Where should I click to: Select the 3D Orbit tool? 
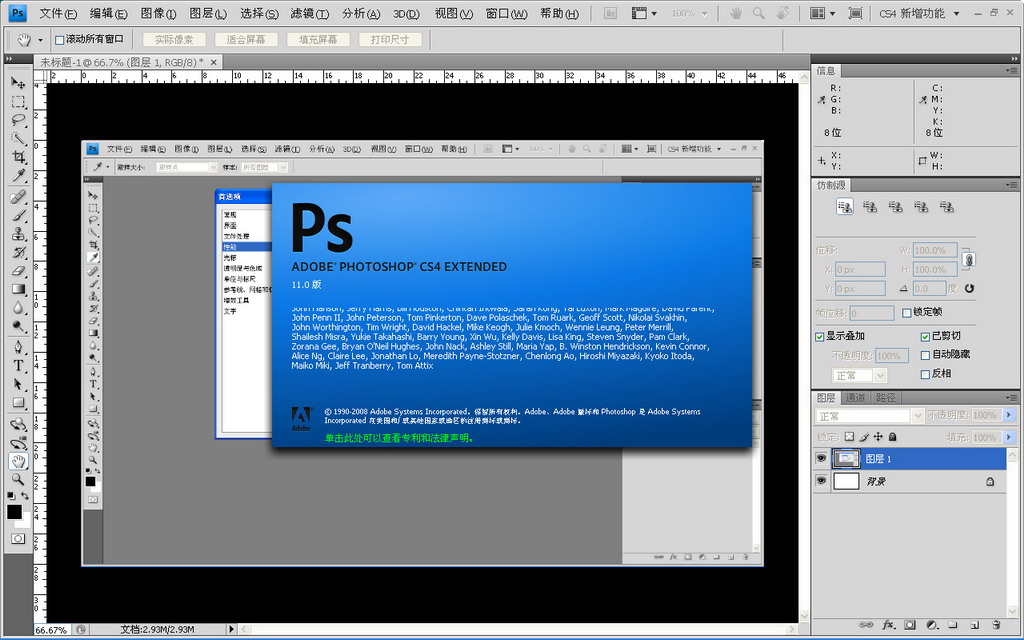click(18, 443)
